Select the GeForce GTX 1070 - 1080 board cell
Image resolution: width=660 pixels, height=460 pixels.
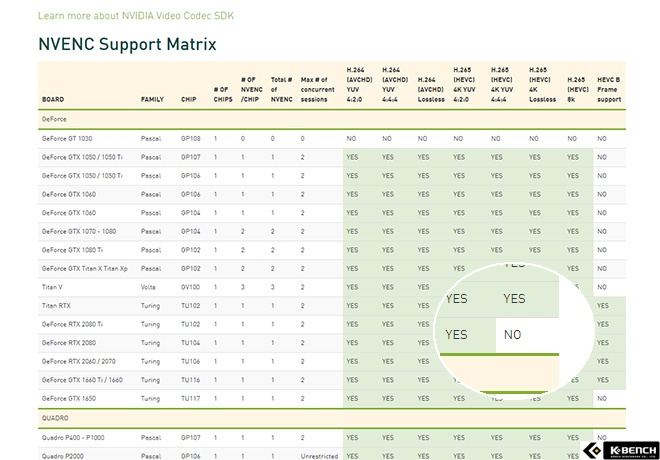pos(79,231)
